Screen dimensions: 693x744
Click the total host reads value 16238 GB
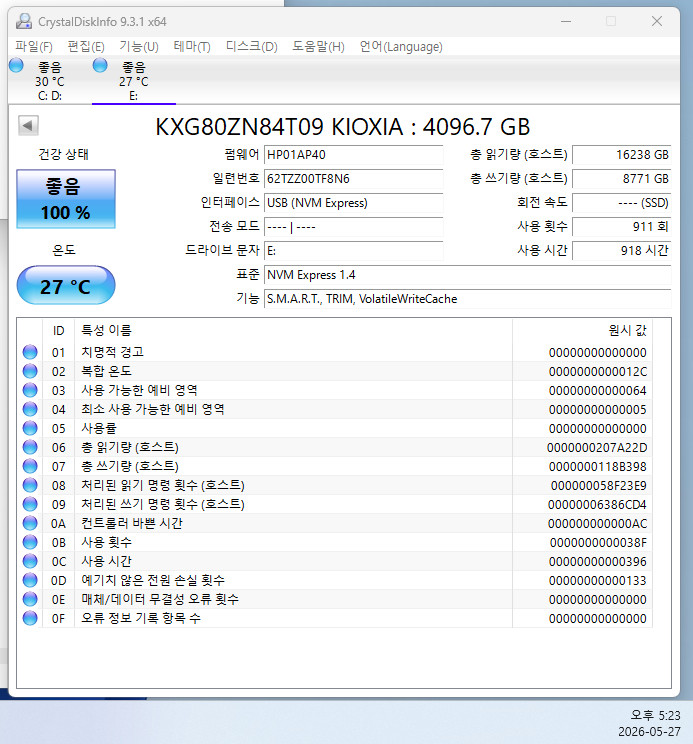coord(622,155)
